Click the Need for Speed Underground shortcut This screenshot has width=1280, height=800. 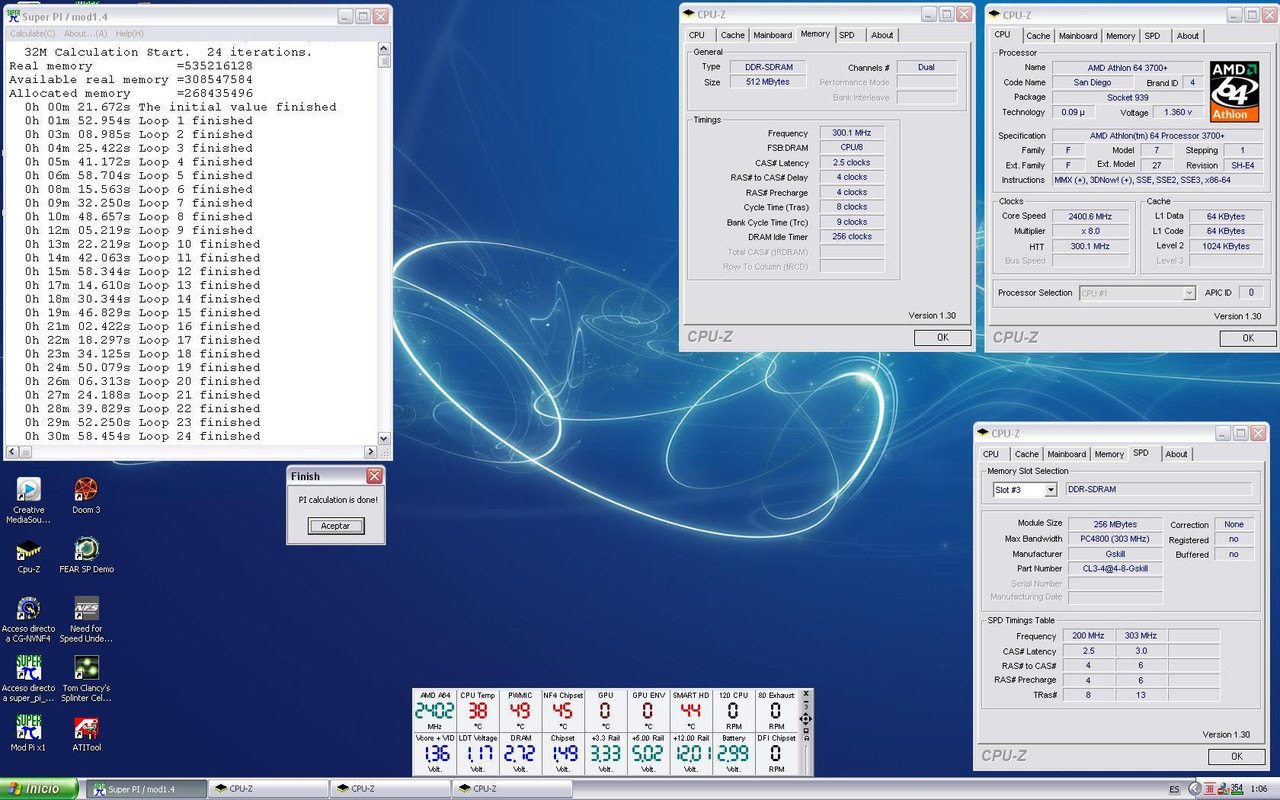[86, 610]
